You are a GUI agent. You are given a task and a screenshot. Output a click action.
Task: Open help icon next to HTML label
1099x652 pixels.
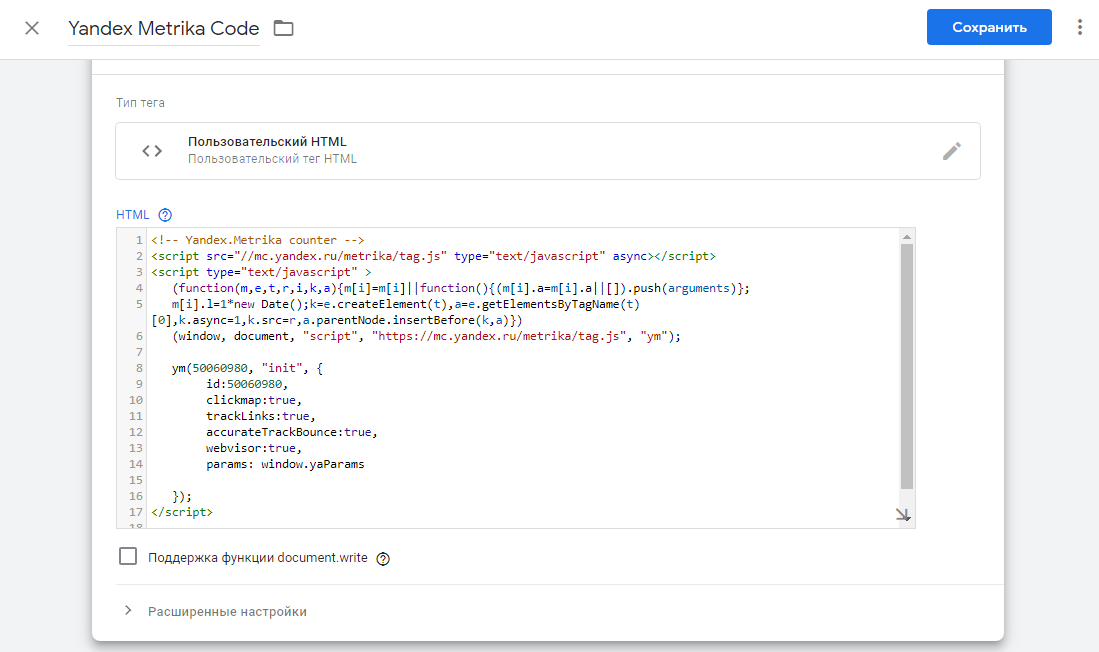[166, 214]
